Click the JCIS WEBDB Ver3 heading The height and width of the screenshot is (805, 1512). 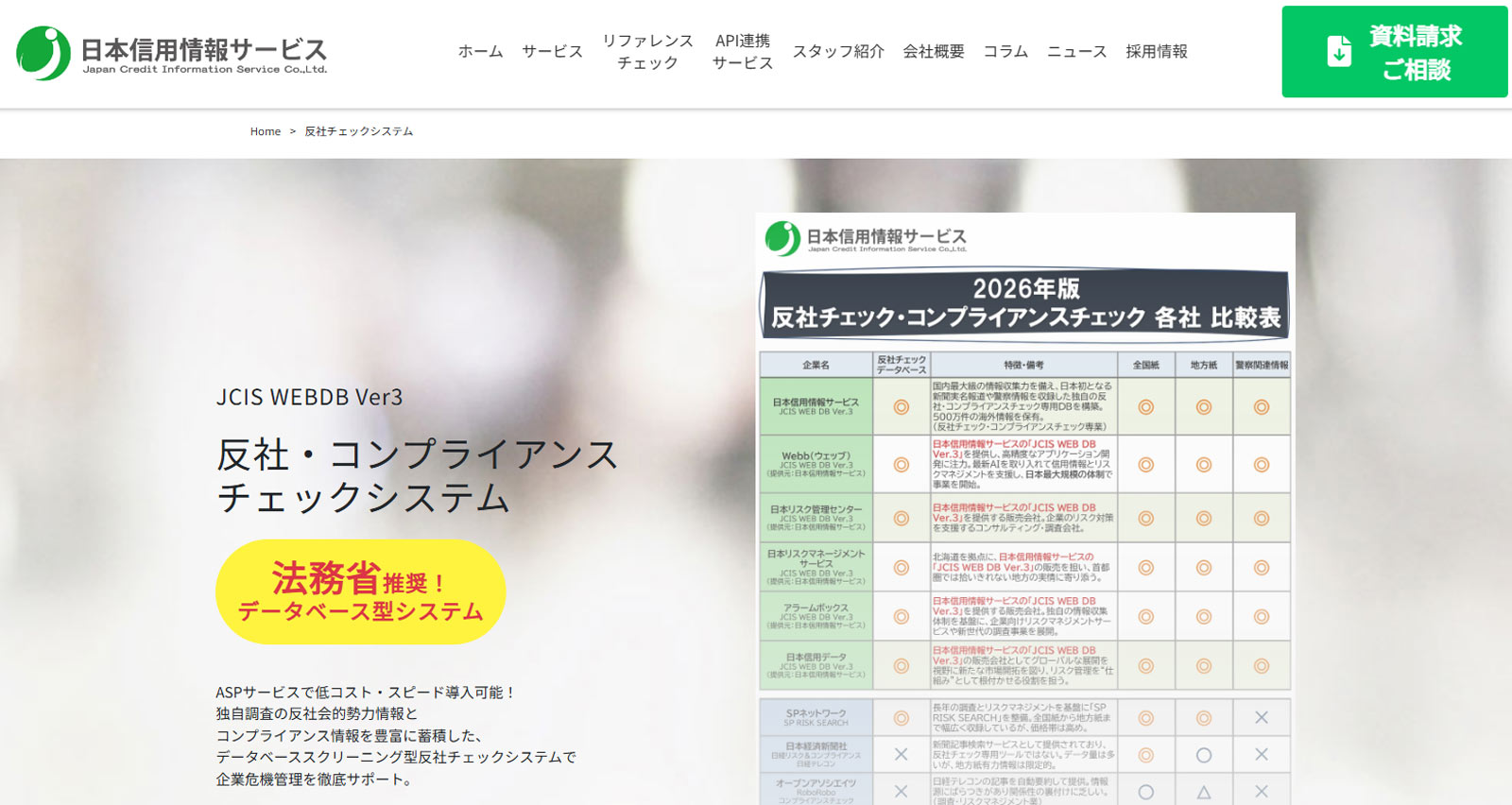pyautogui.click(x=309, y=397)
